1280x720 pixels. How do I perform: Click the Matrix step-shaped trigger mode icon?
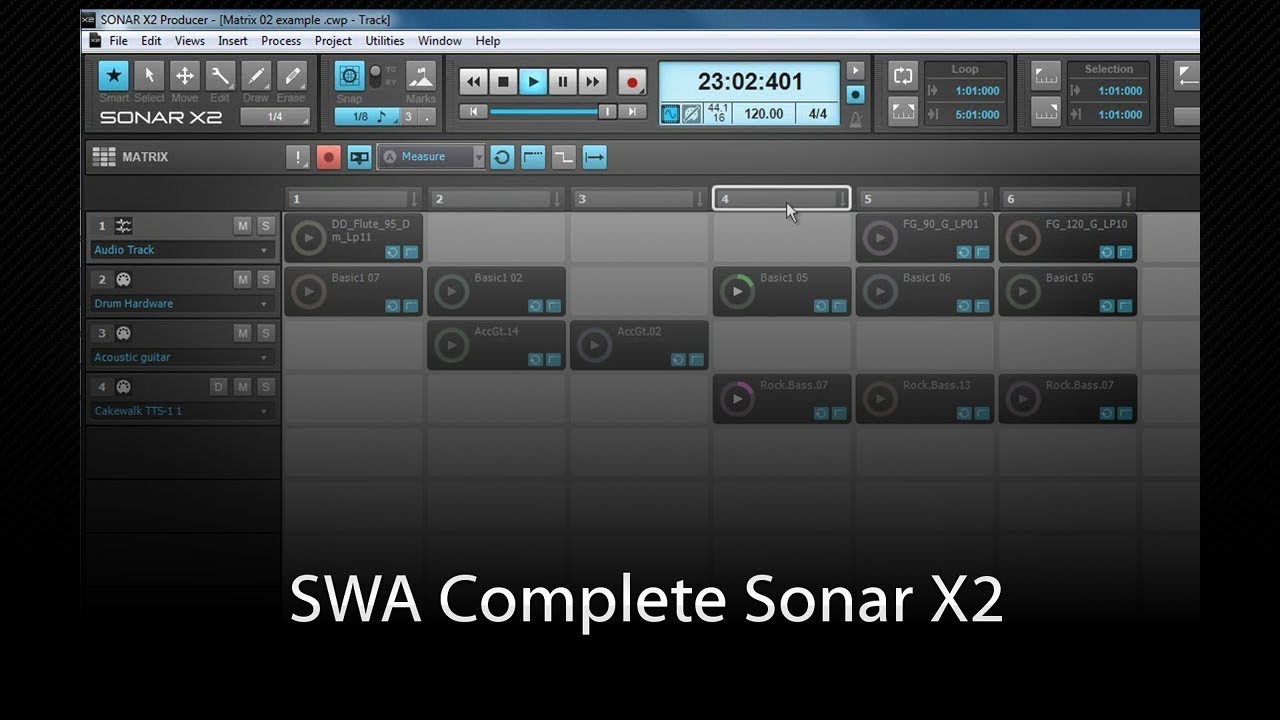click(x=564, y=157)
